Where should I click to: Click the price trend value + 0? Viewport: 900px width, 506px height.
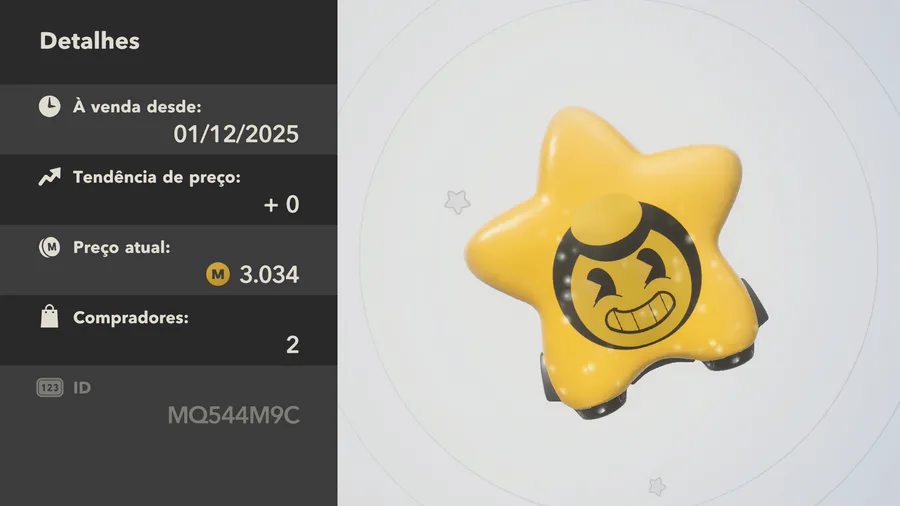[281, 205]
